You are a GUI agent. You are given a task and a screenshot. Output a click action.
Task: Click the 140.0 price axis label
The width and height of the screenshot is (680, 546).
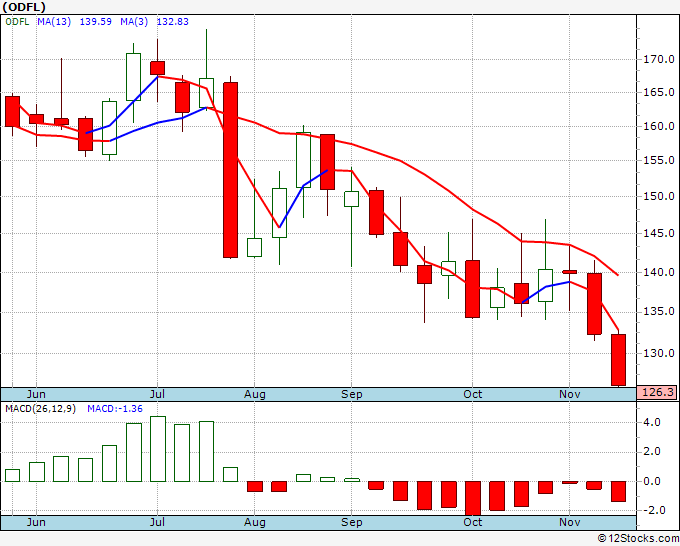658,272
